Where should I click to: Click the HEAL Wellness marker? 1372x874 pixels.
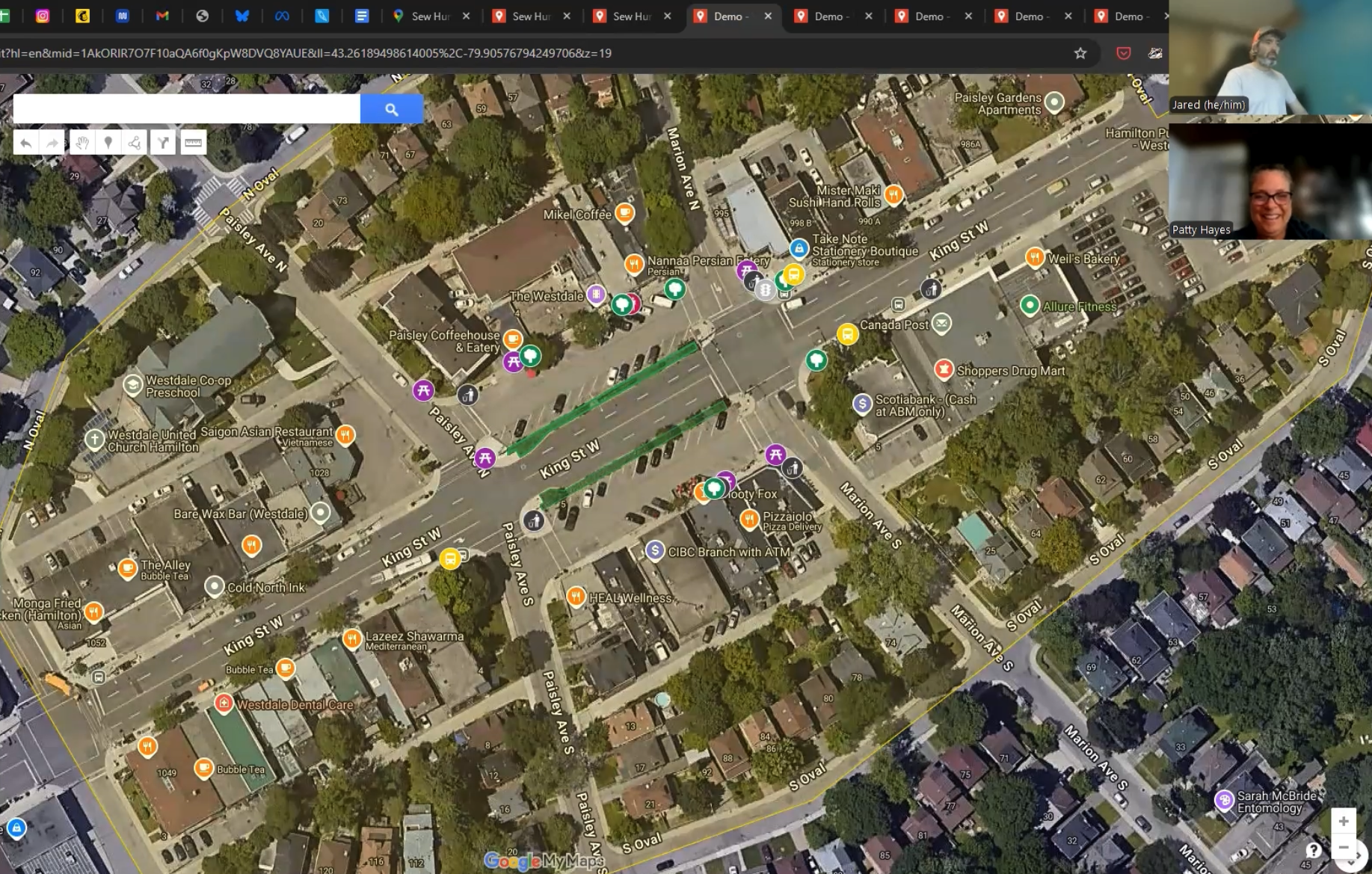(x=576, y=596)
